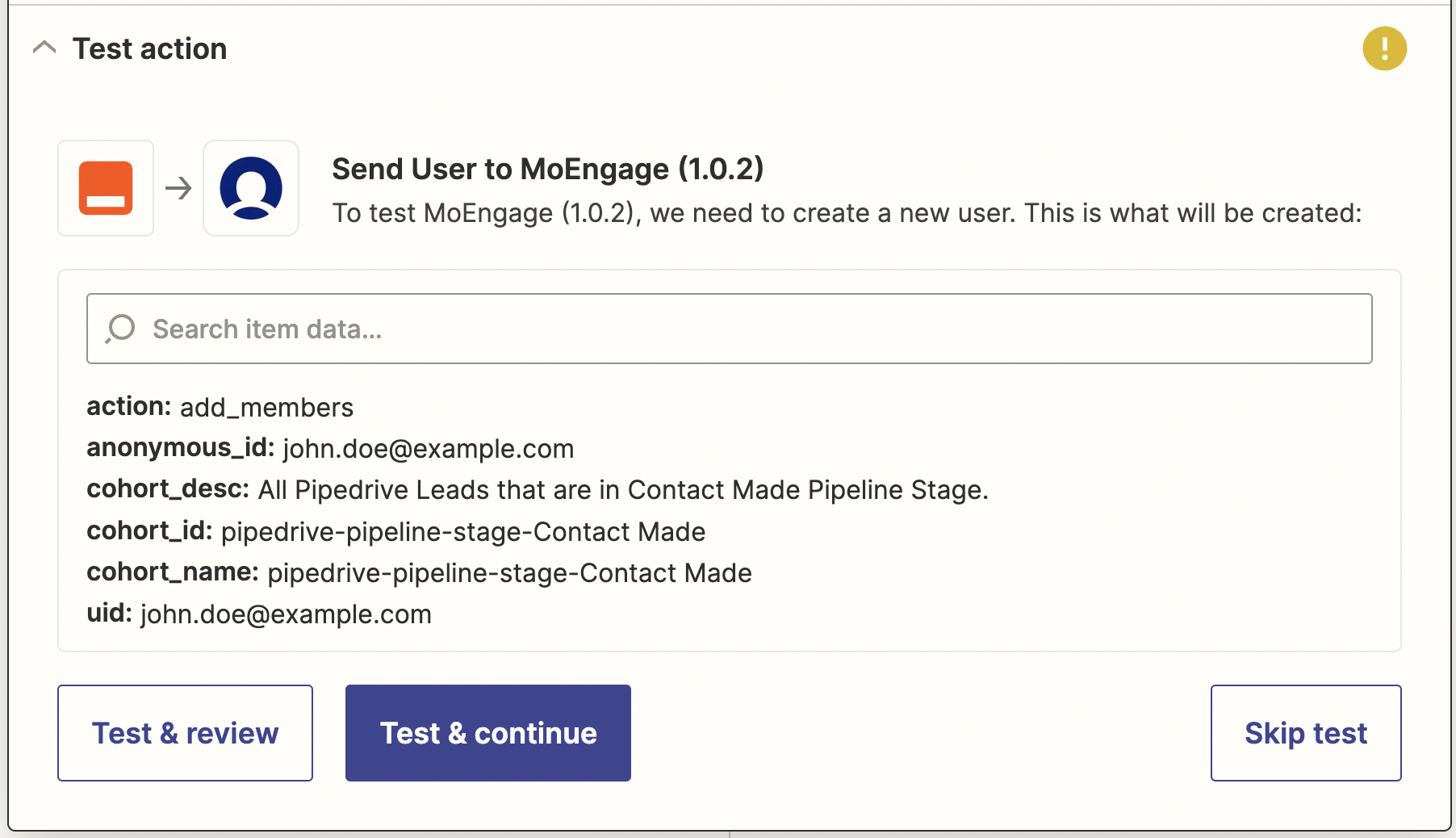Image resolution: width=1456 pixels, height=838 pixels.
Task: Click the Send User to MoEngage title
Action: [547, 169]
